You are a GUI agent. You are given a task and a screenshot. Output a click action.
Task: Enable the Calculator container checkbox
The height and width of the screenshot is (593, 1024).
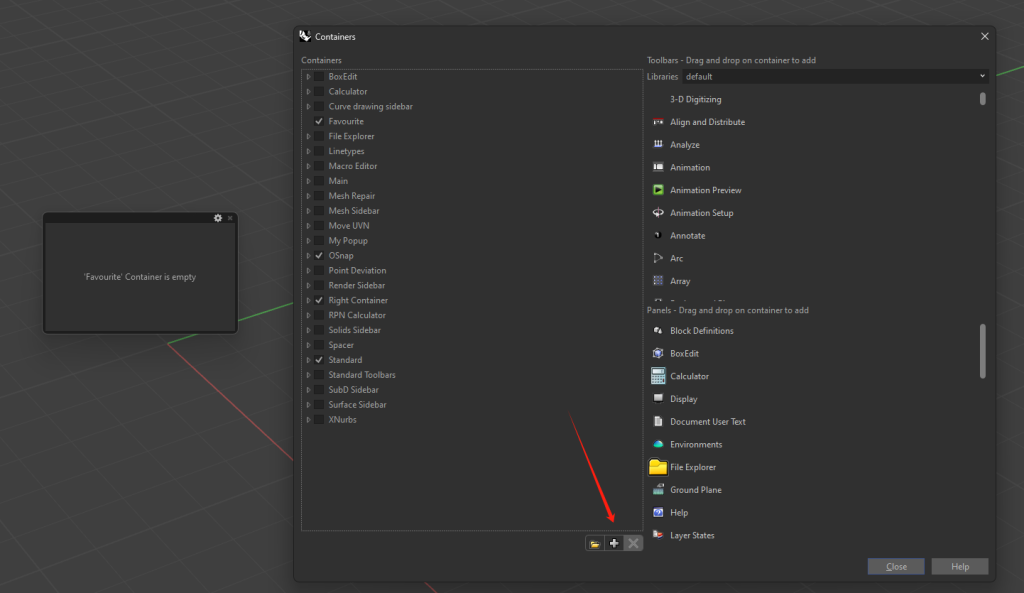tap(319, 91)
